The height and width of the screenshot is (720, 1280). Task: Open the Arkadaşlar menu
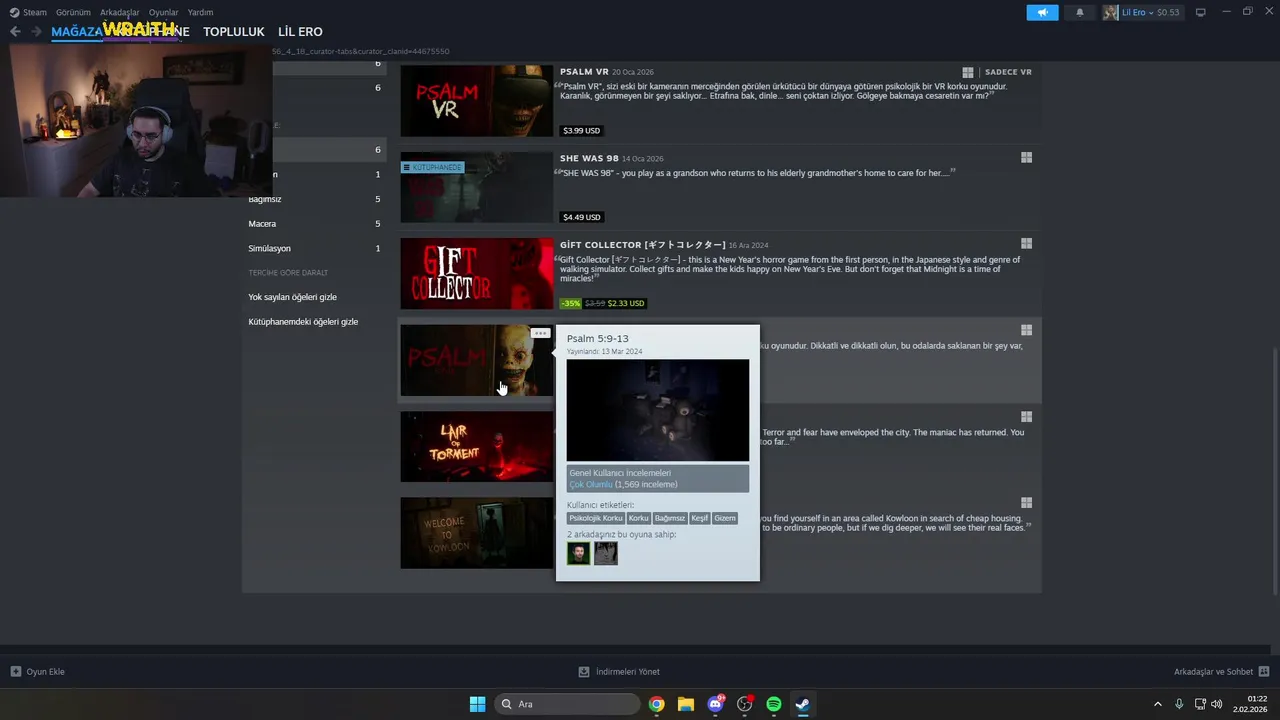coord(120,12)
